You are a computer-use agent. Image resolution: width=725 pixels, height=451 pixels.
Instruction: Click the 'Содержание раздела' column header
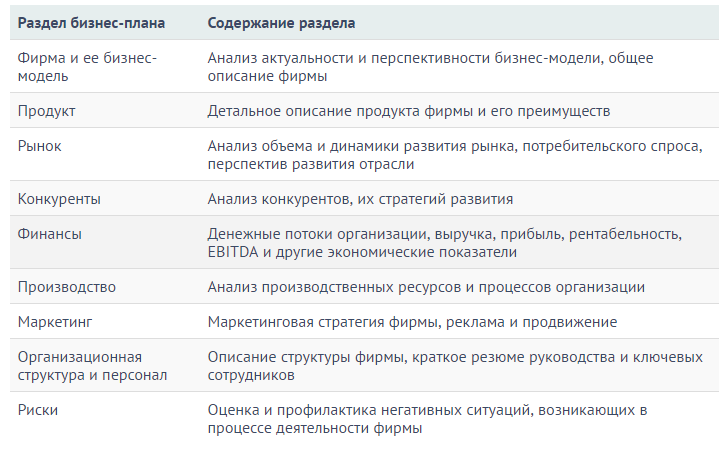tap(281, 22)
